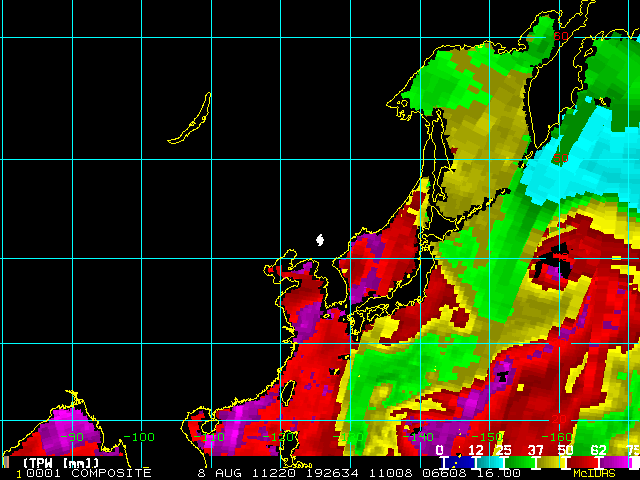This screenshot has height=480, width=640.
Task: Click the Lake Baikal outline
Action: click(190, 118)
